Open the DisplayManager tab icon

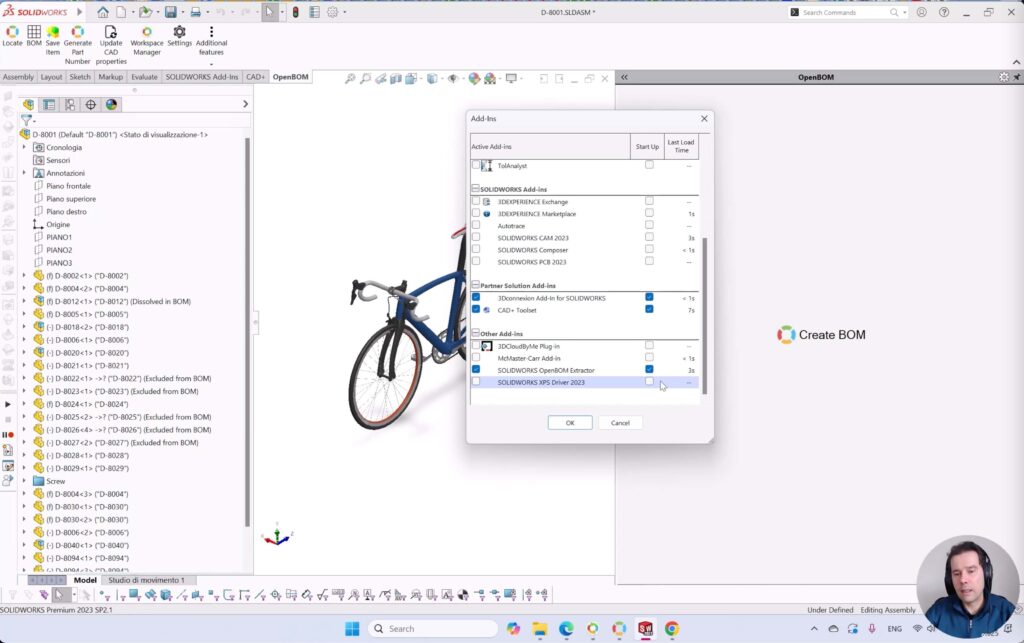click(112, 104)
